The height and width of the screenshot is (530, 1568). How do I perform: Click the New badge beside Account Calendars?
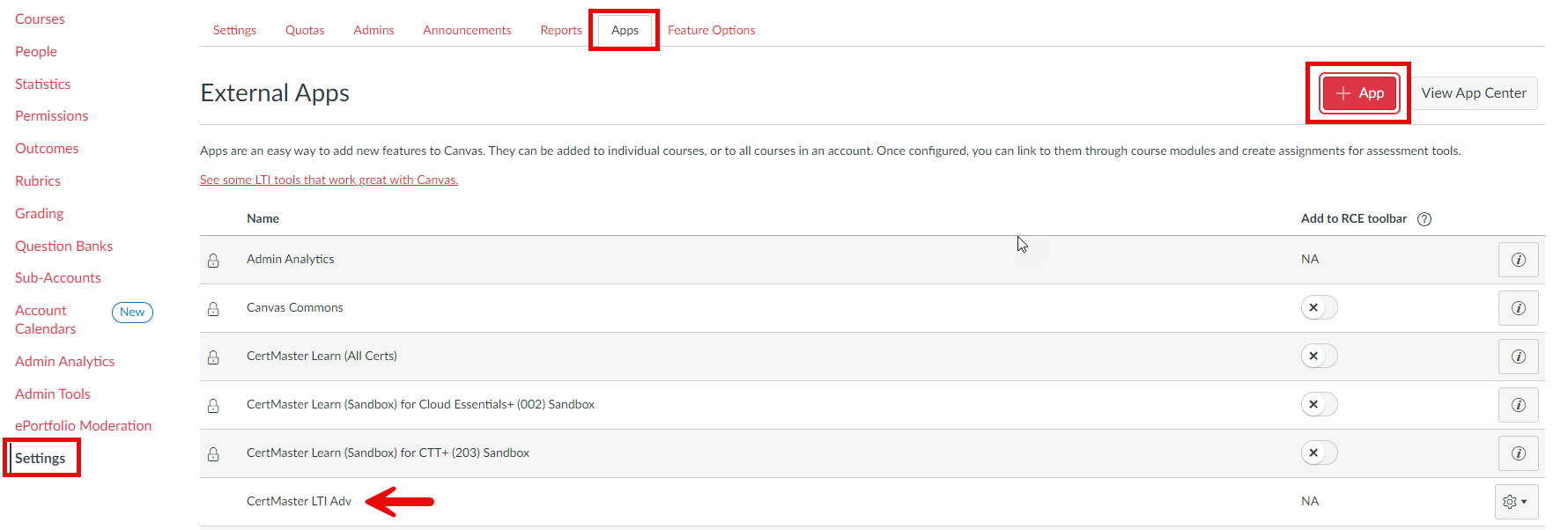pyautogui.click(x=132, y=312)
